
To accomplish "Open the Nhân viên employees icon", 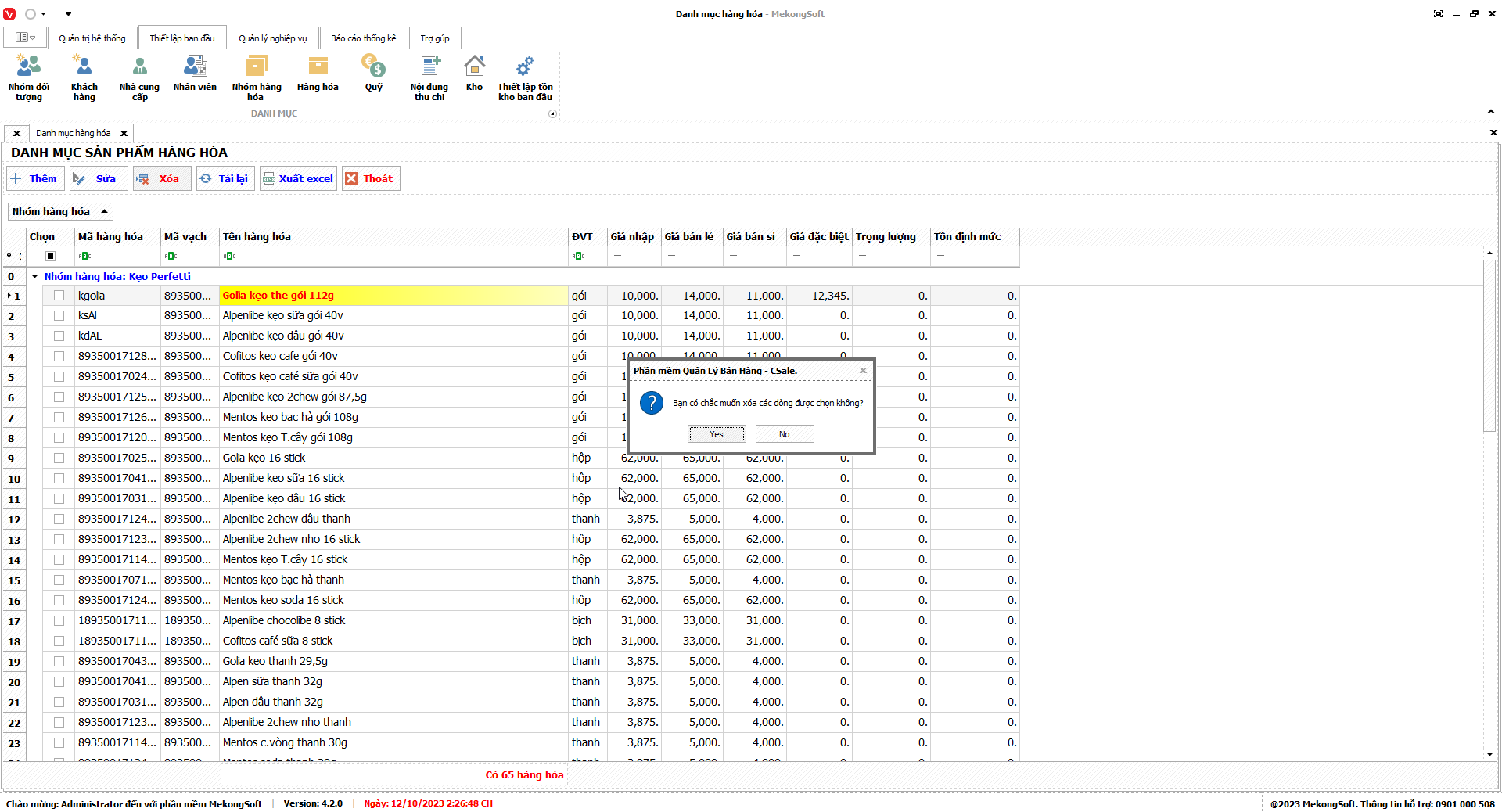I will (195, 74).
